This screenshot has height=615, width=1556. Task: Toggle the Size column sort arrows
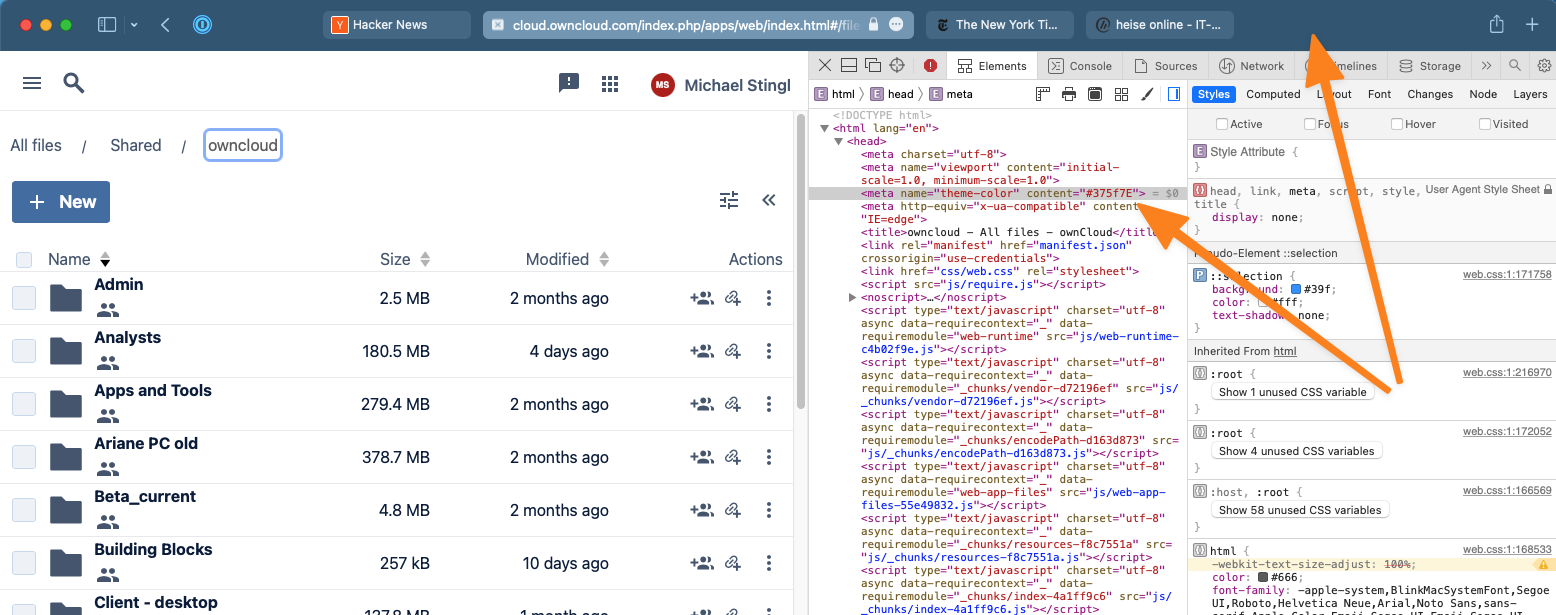425,260
